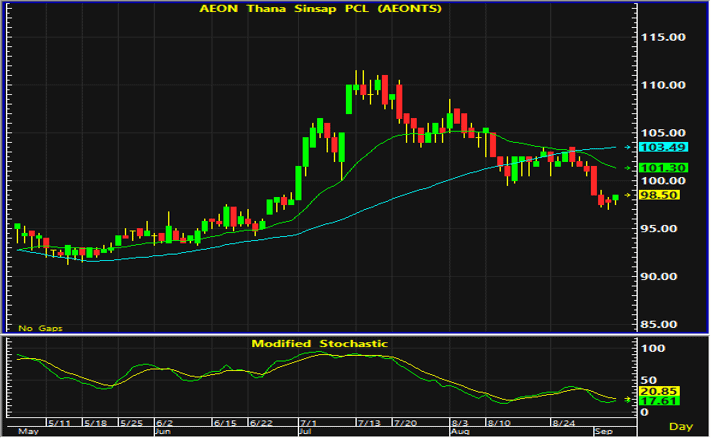Image resolution: width=711 pixels, height=438 pixels.
Task: Click the arrow beside the stochastic value tags
Action: 628,399
